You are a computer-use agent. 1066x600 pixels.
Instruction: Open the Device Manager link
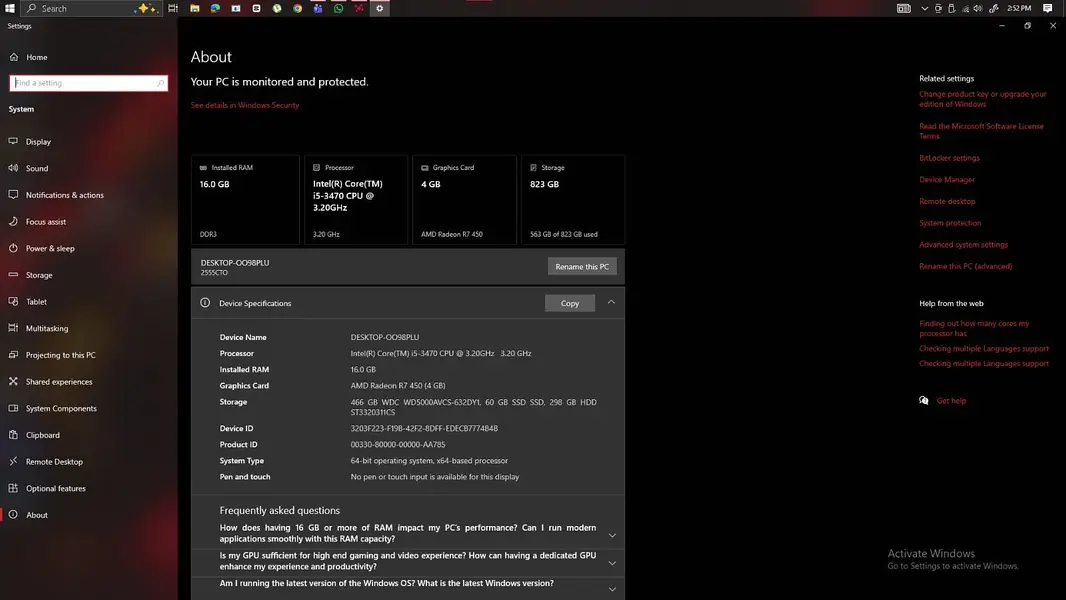(947, 179)
